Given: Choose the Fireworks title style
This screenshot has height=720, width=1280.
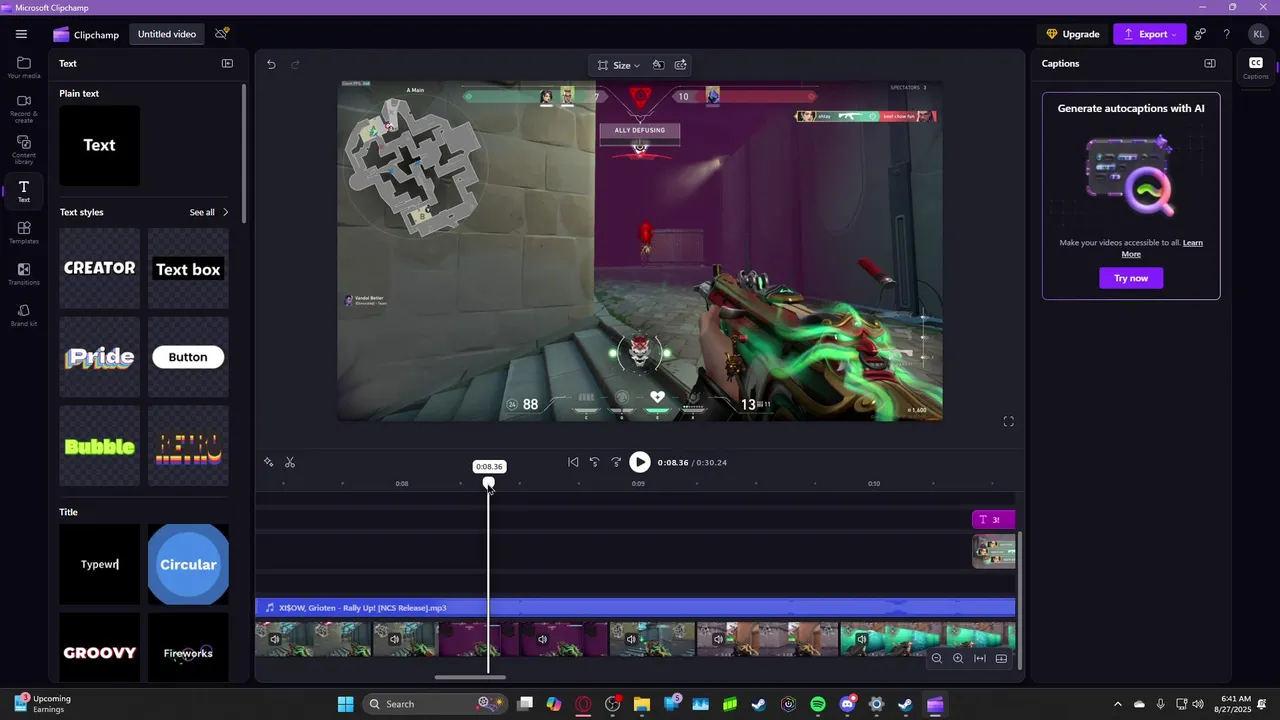Looking at the screenshot, I should click(188, 648).
